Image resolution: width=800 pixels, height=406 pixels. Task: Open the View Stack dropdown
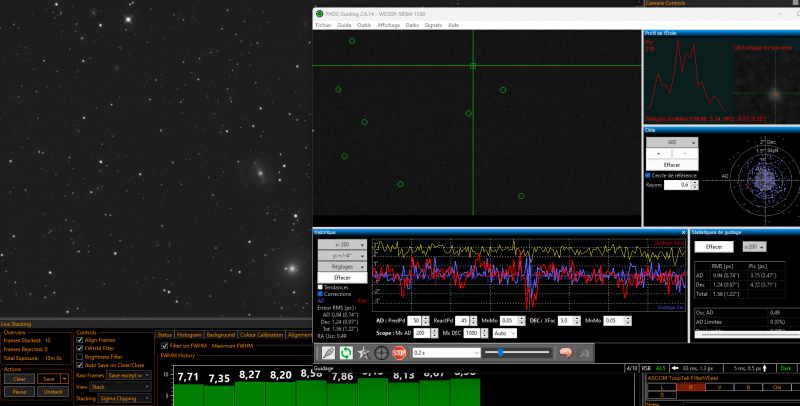pos(120,387)
